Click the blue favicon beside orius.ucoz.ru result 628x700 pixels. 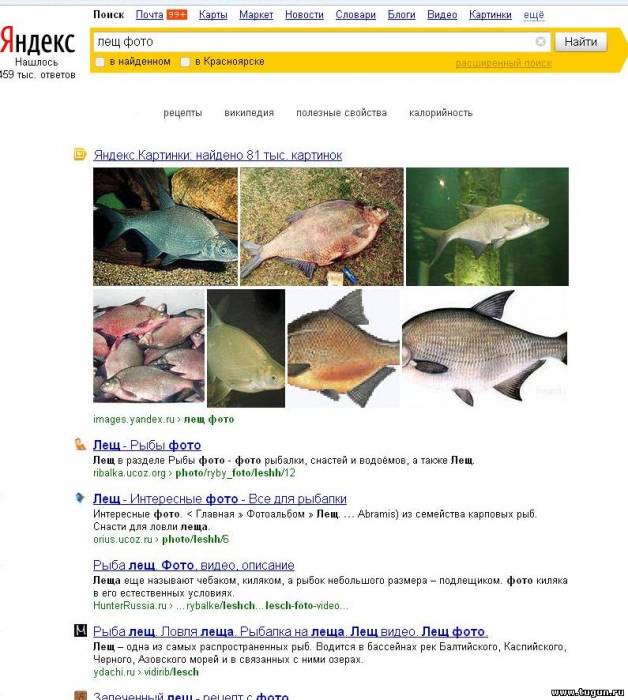pyautogui.click(x=80, y=497)
